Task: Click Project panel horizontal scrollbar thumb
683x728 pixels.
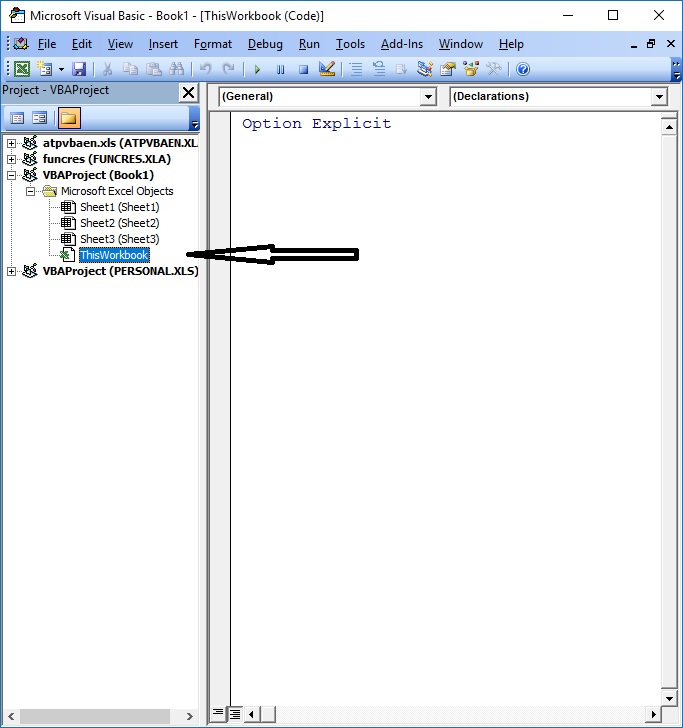Action: (95, 716)
